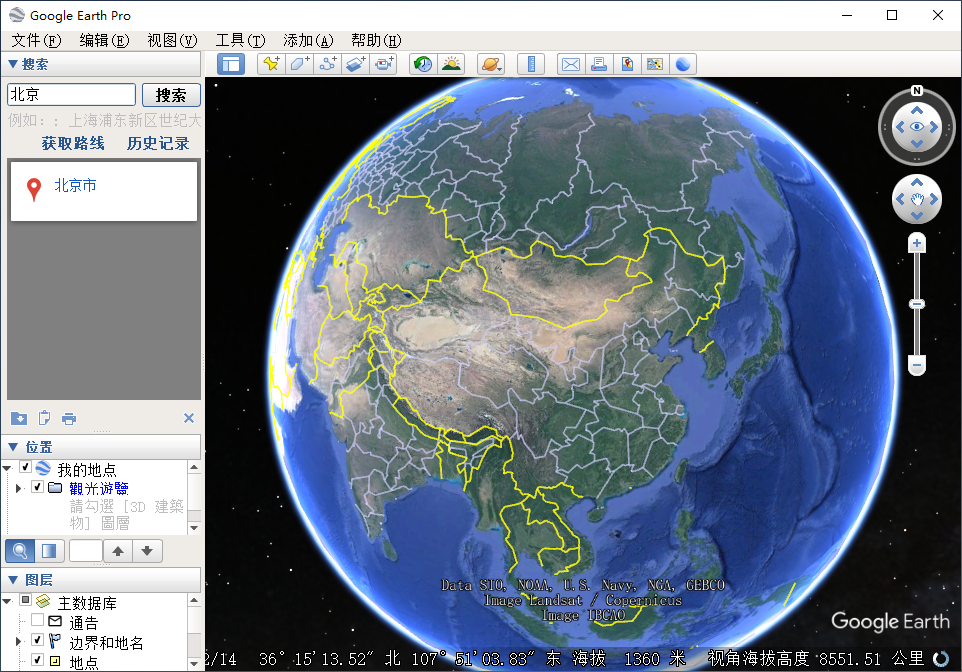
Task: Email the current view
Action: pyautogui.click(x=571, y=64)
